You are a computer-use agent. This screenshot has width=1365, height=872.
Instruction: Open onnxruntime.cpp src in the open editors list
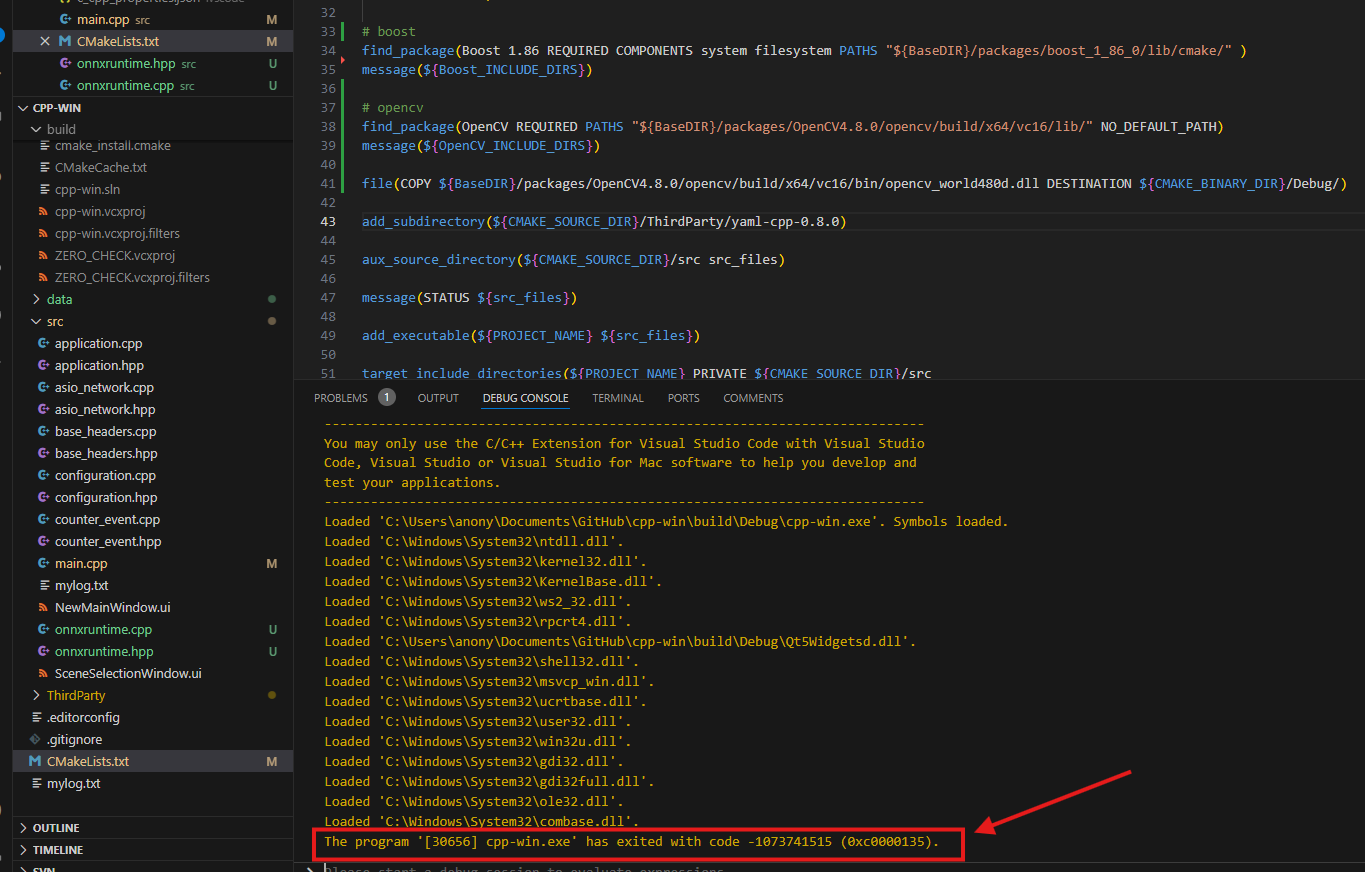tap(152, 86)
